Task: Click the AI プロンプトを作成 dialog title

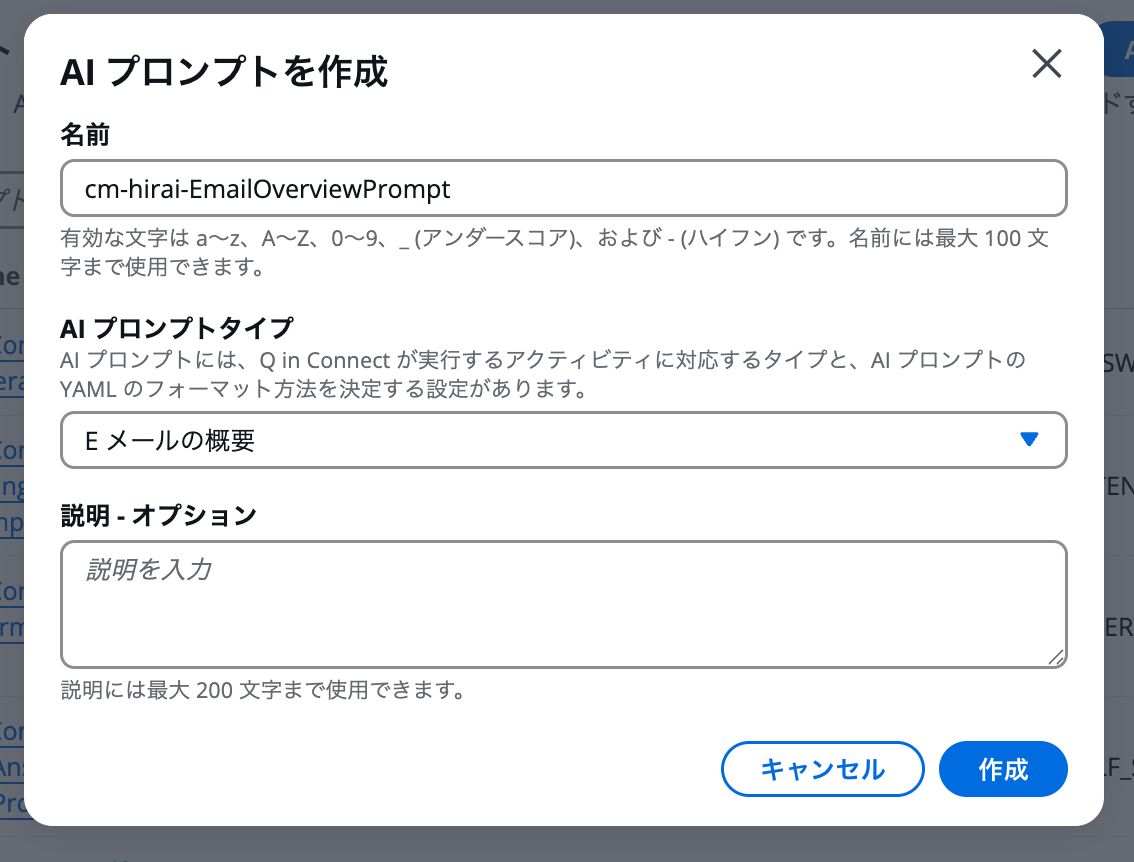Action: (224, 72)
